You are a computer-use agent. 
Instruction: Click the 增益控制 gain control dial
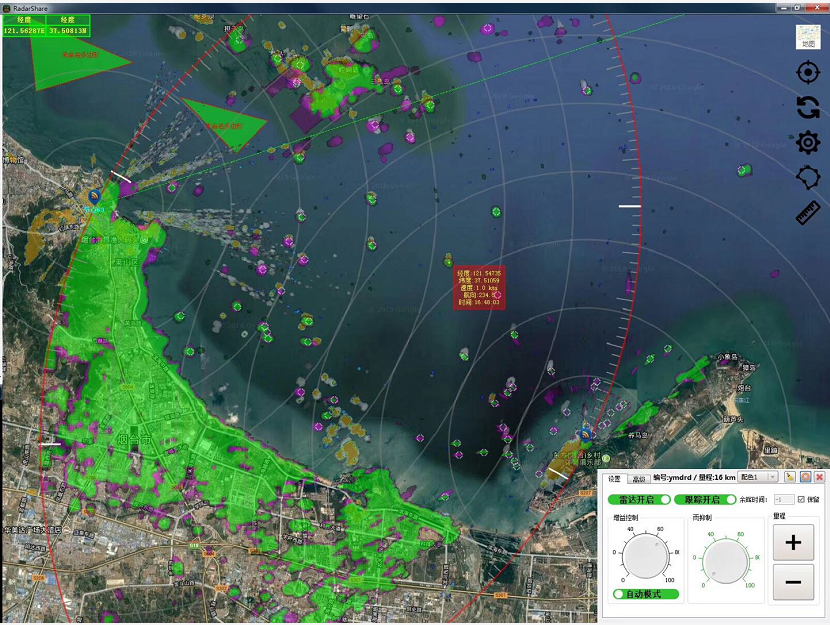tap(645, 557)
